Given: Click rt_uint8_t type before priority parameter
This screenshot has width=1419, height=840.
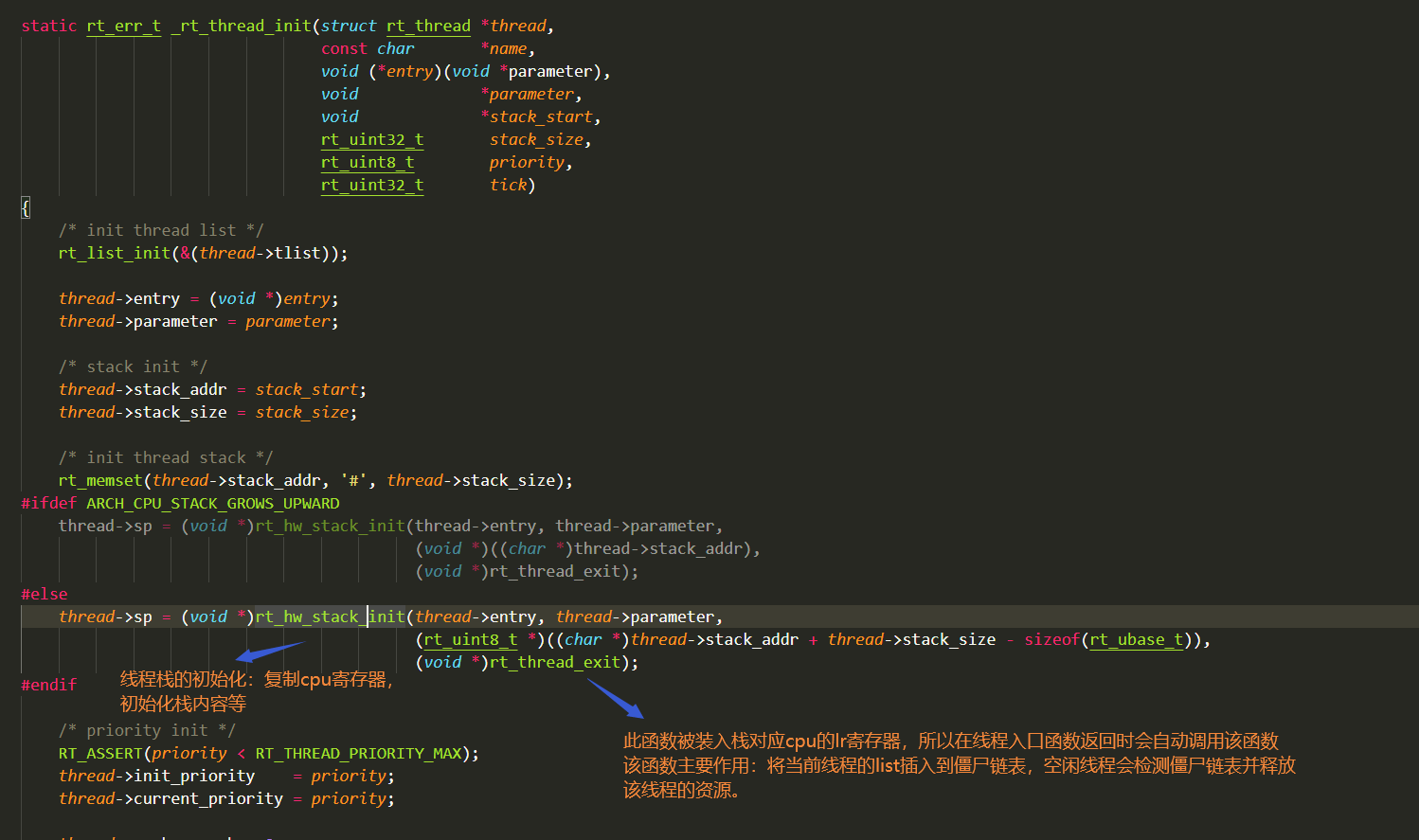Looking at the screenshot, I should click(367, 162).
